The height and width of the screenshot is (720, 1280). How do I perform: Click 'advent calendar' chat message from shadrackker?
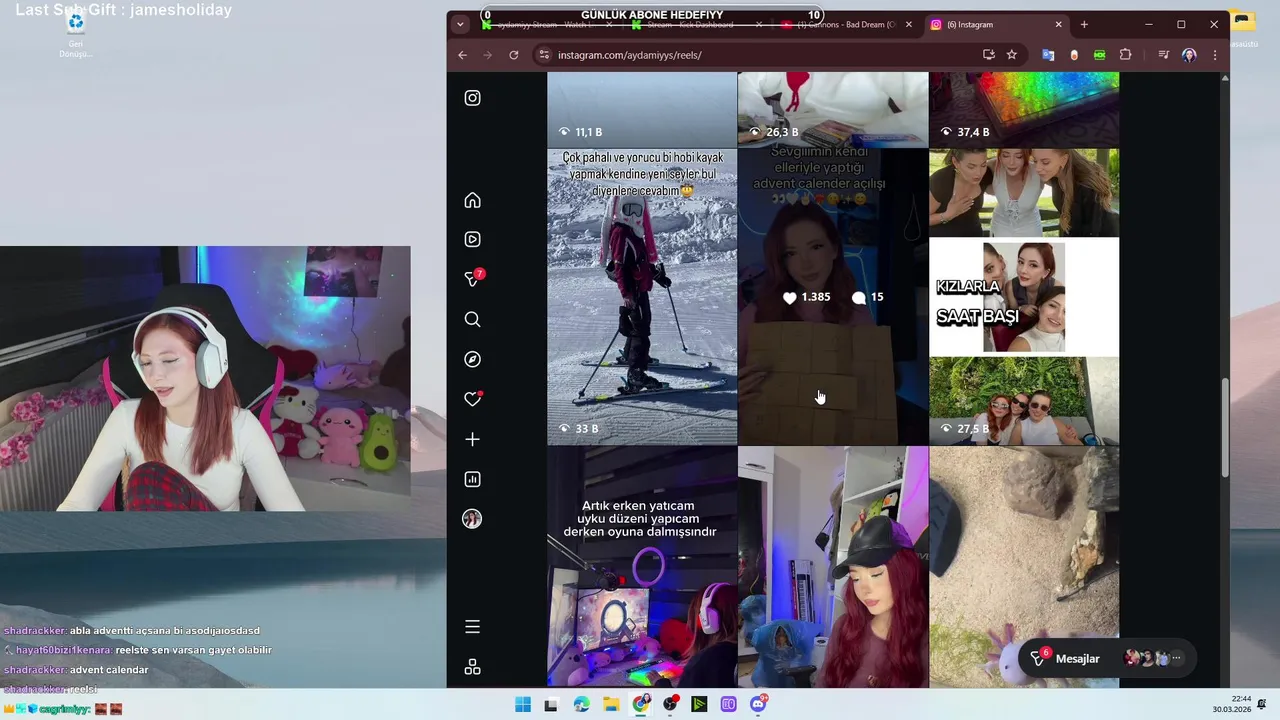click(x=109, y=670)
